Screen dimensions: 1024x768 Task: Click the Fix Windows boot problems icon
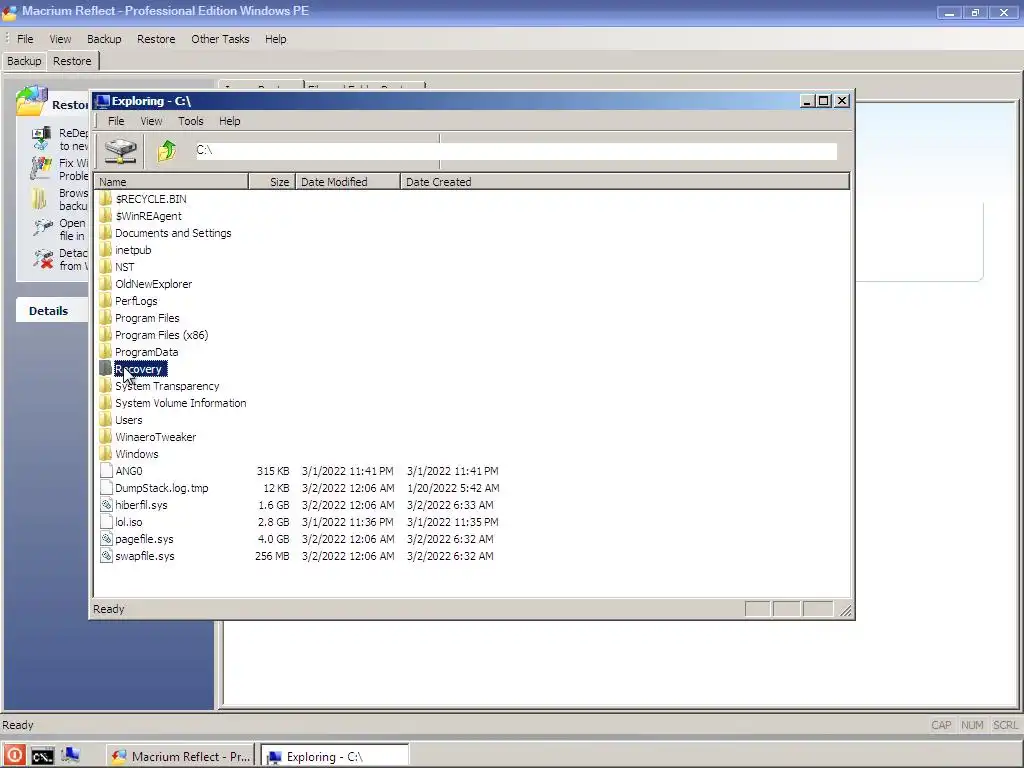point(41,169)
